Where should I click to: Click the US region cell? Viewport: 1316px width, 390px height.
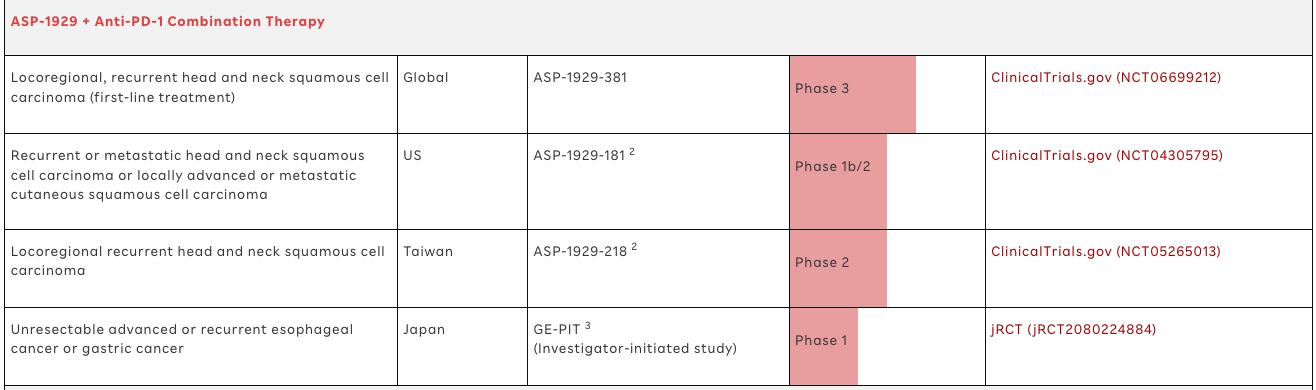coord(412,155)
